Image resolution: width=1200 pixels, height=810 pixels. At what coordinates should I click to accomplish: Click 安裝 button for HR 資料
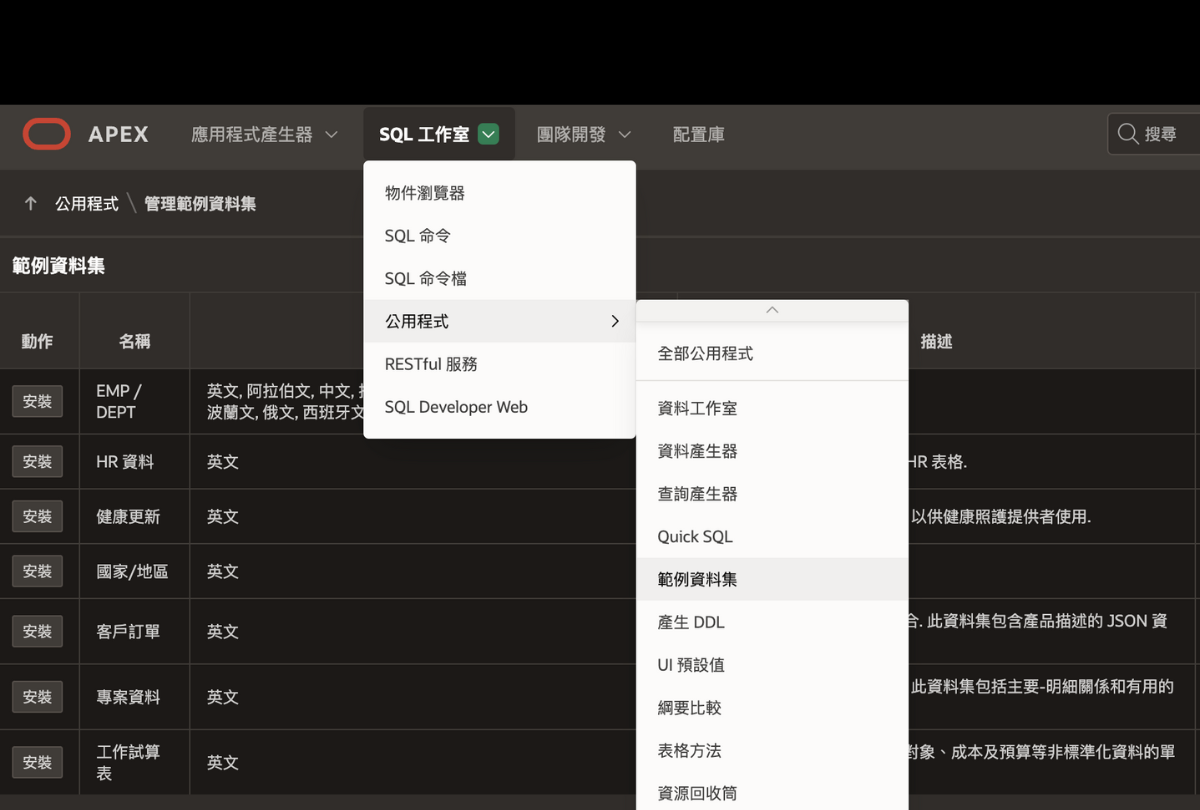tap(38, 461)
